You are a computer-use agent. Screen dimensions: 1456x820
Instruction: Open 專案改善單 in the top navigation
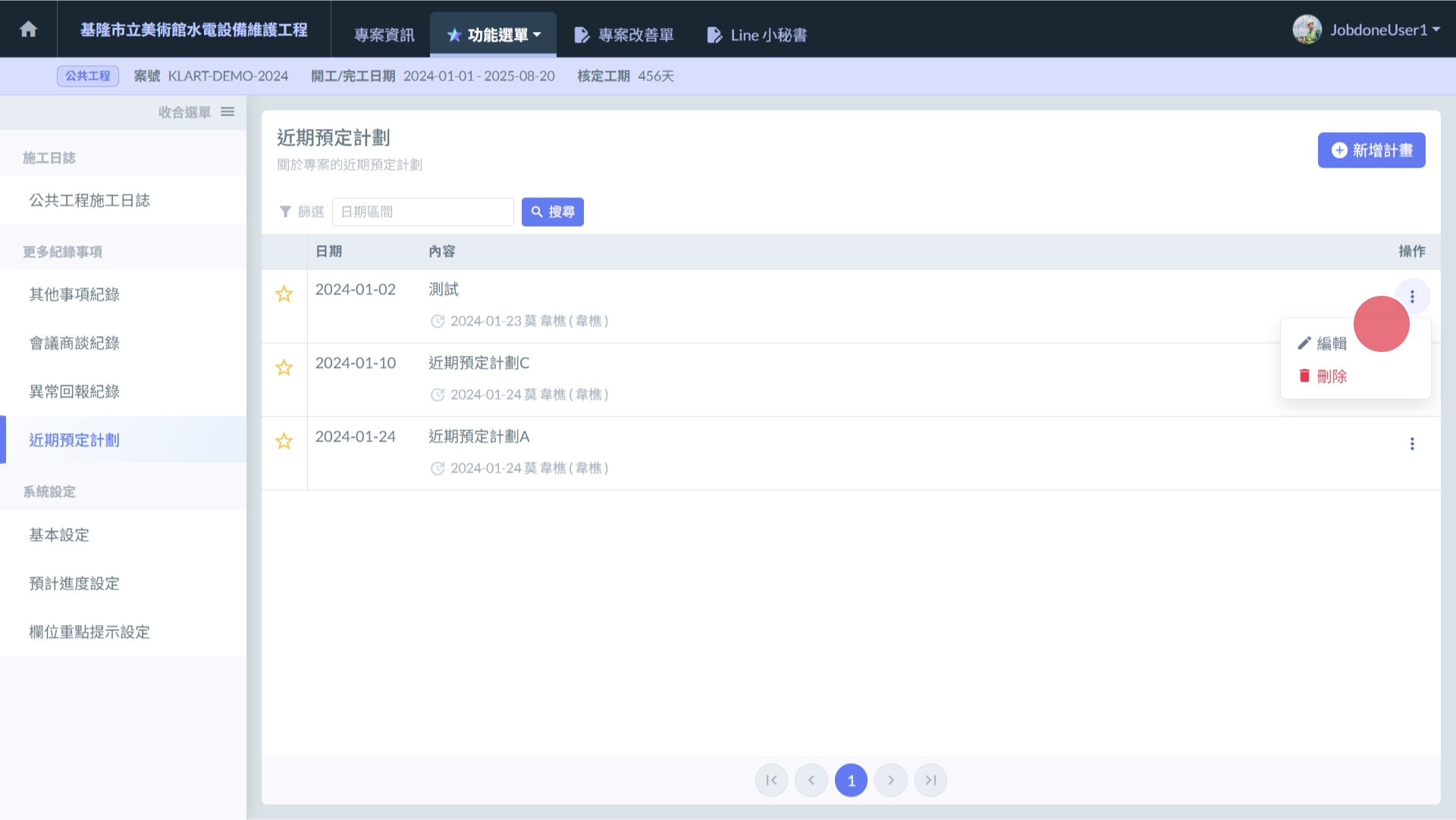624,35
